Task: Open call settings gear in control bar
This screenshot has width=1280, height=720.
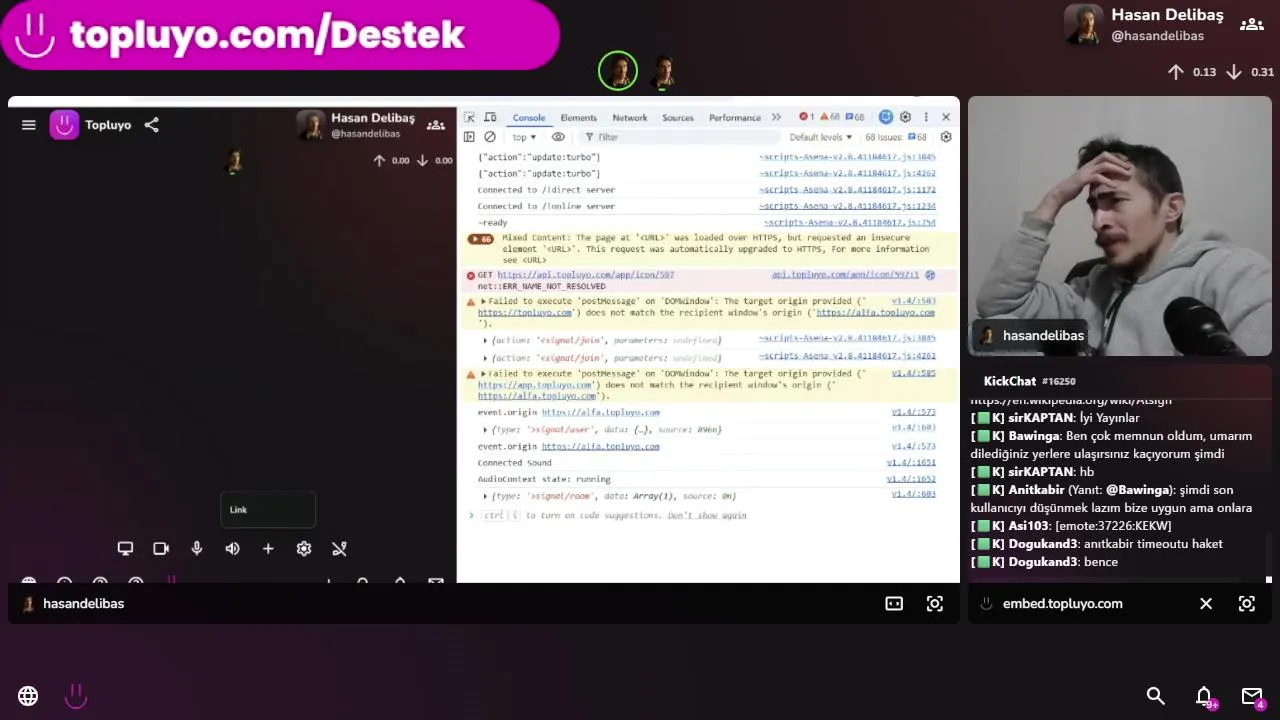Action: pyautogui.click(x=304, y=548)
